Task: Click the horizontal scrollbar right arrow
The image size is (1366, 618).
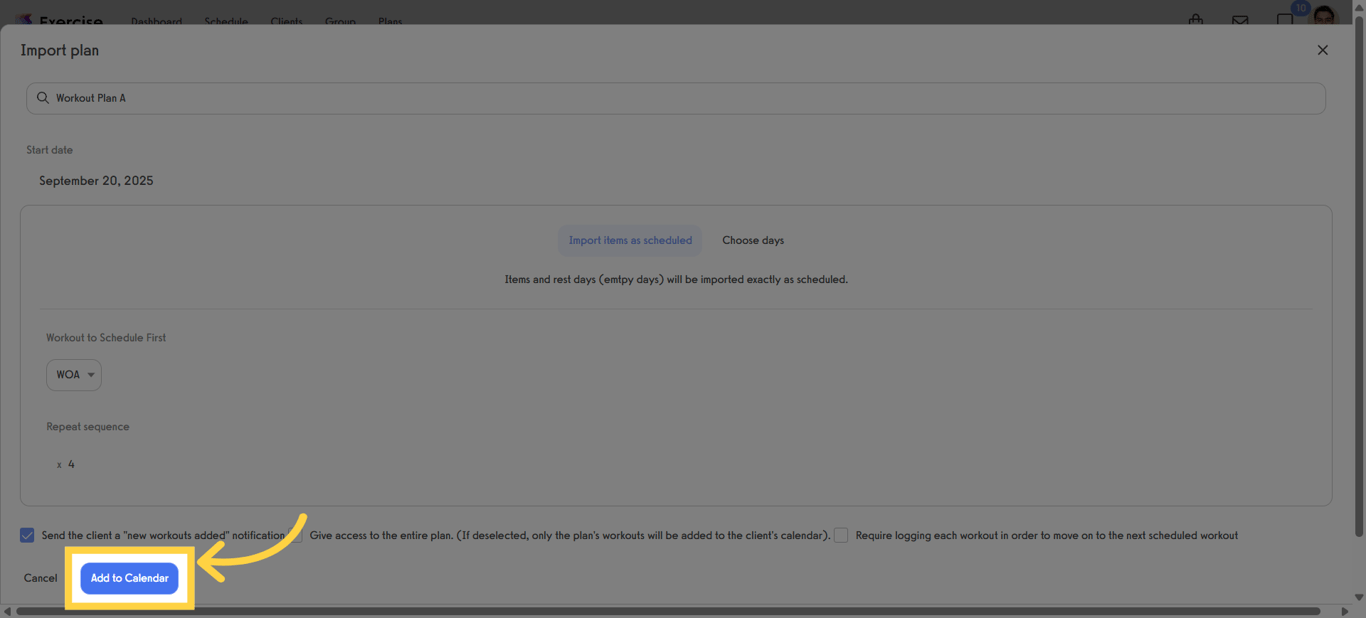Action: [x=1345, y=611]
